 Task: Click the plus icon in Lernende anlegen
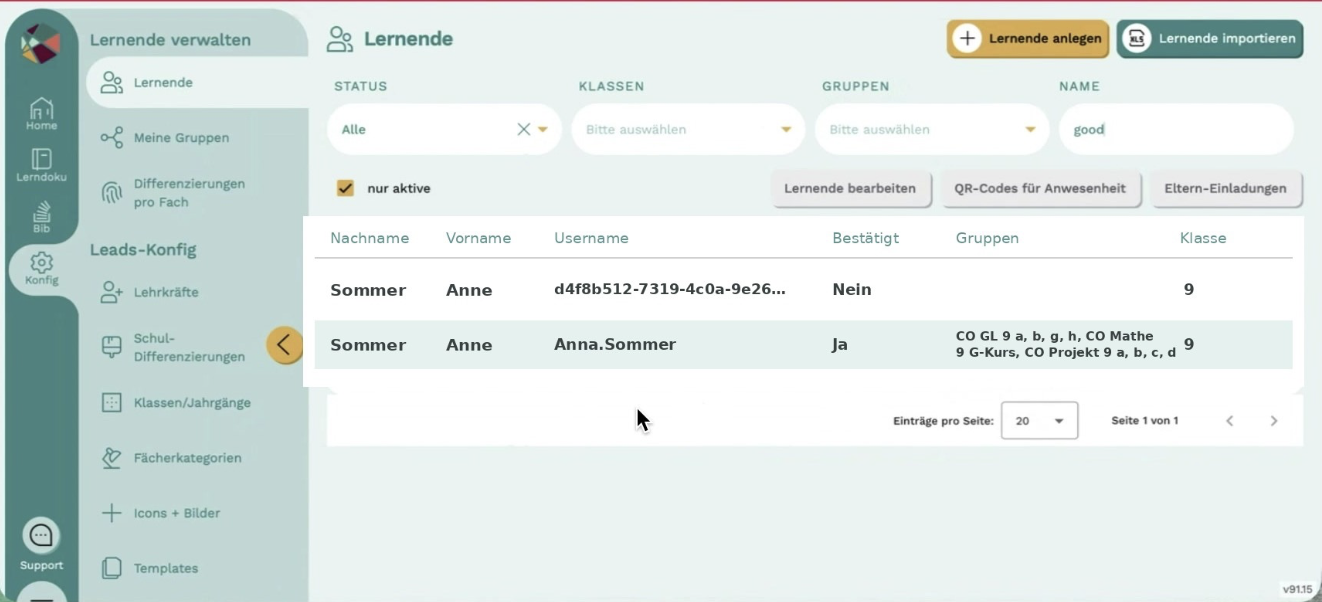[967, 38]
